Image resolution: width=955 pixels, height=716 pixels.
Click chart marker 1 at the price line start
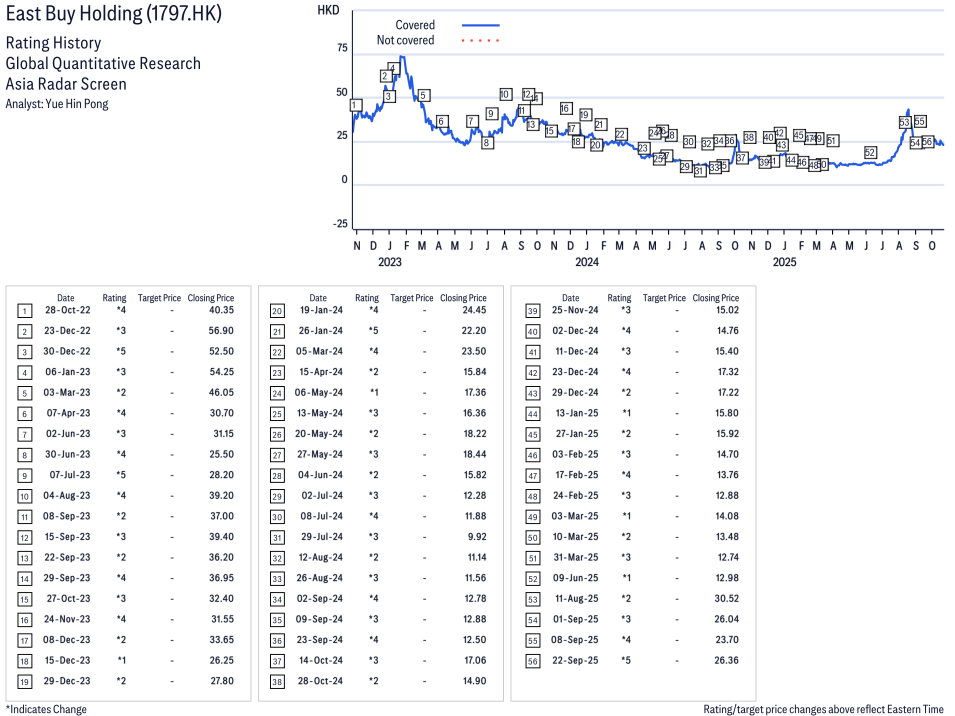355,105
